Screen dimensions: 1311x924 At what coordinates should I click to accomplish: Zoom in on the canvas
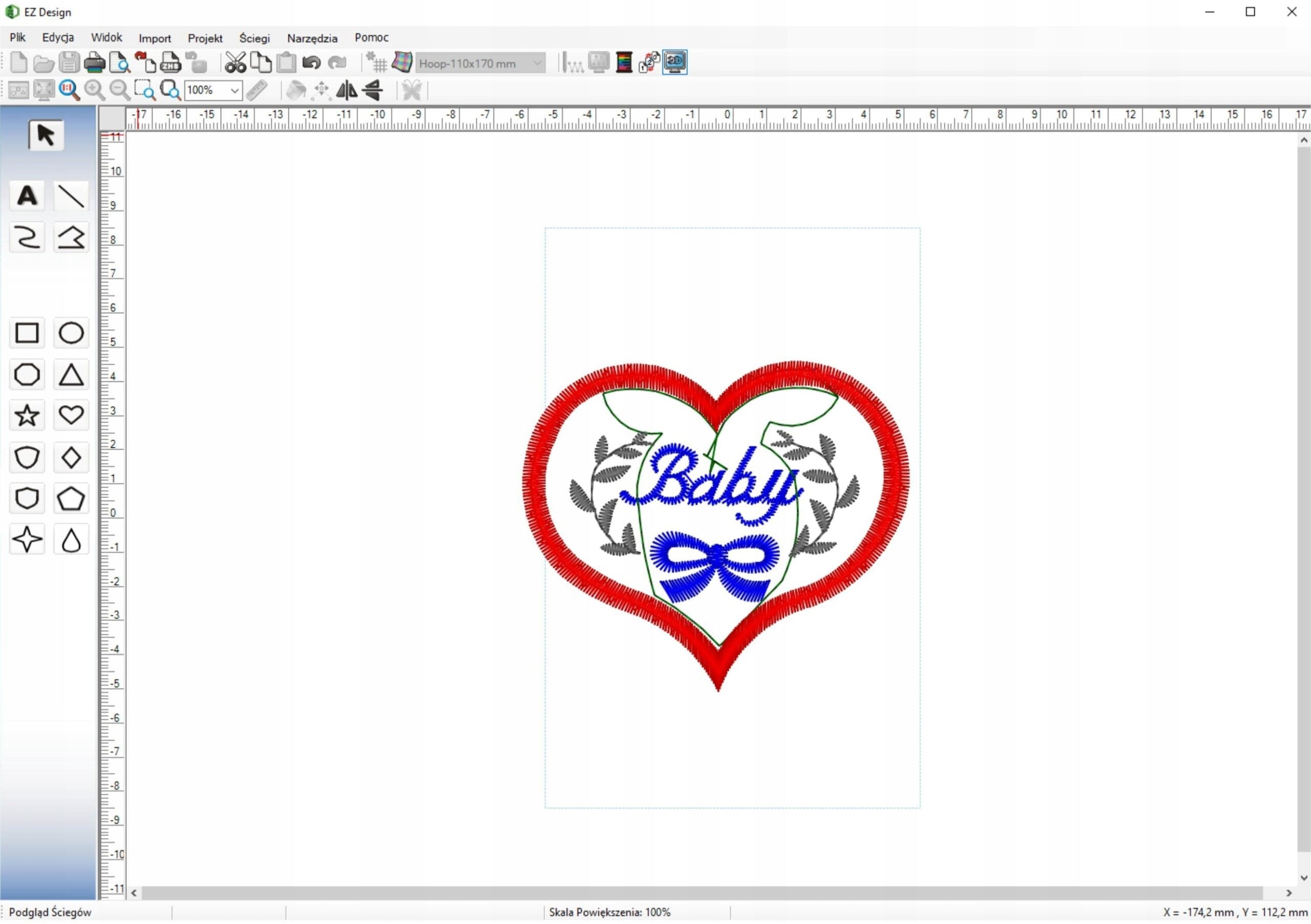pos(95,90)
